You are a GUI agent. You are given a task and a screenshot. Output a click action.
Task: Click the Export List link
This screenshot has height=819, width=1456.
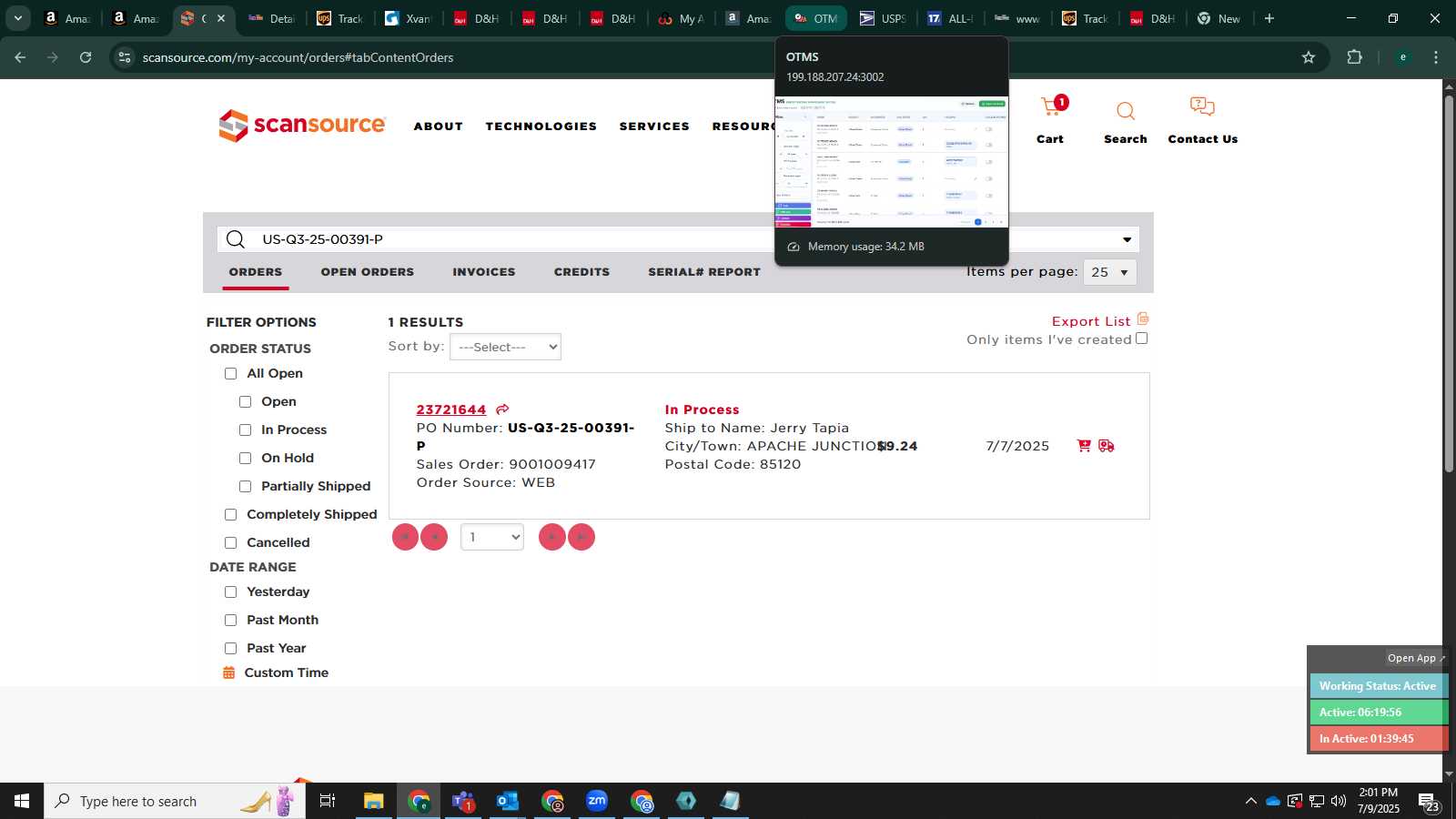(1091, 321)
